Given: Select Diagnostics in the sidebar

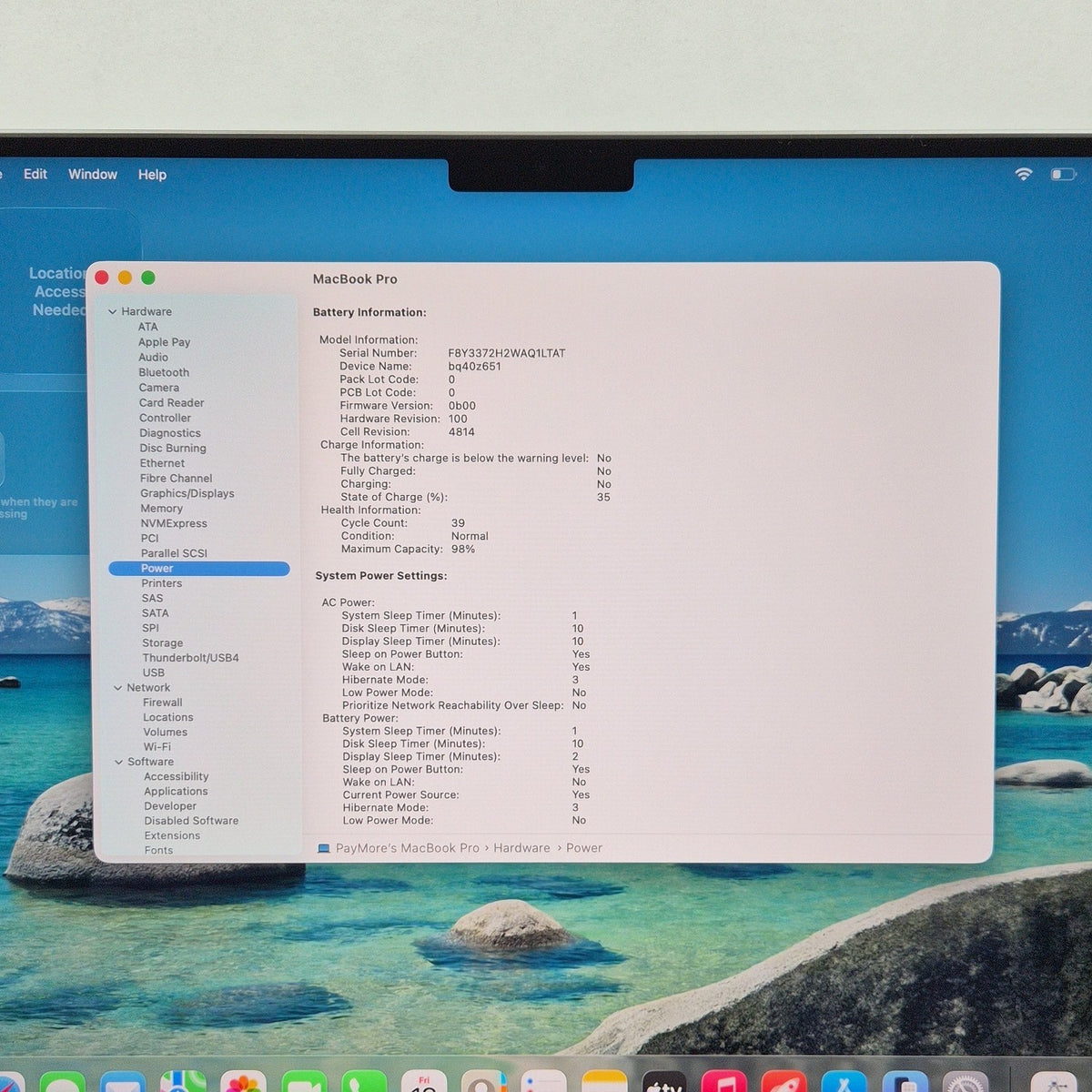Looking at the screenshot, I should [x=170, y=433].
